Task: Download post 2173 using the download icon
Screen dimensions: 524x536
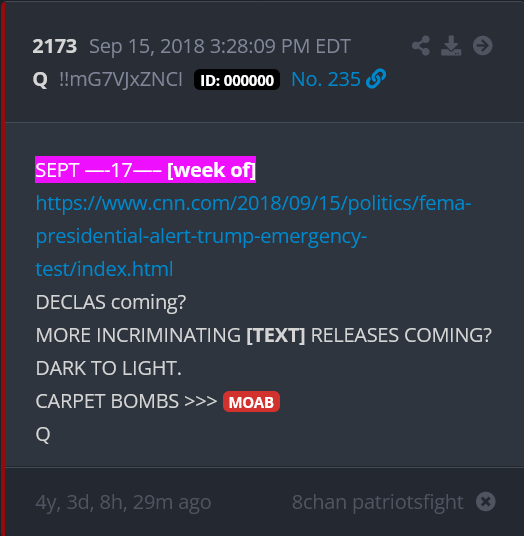Action: pyautogui.click(x=451, y=46)
